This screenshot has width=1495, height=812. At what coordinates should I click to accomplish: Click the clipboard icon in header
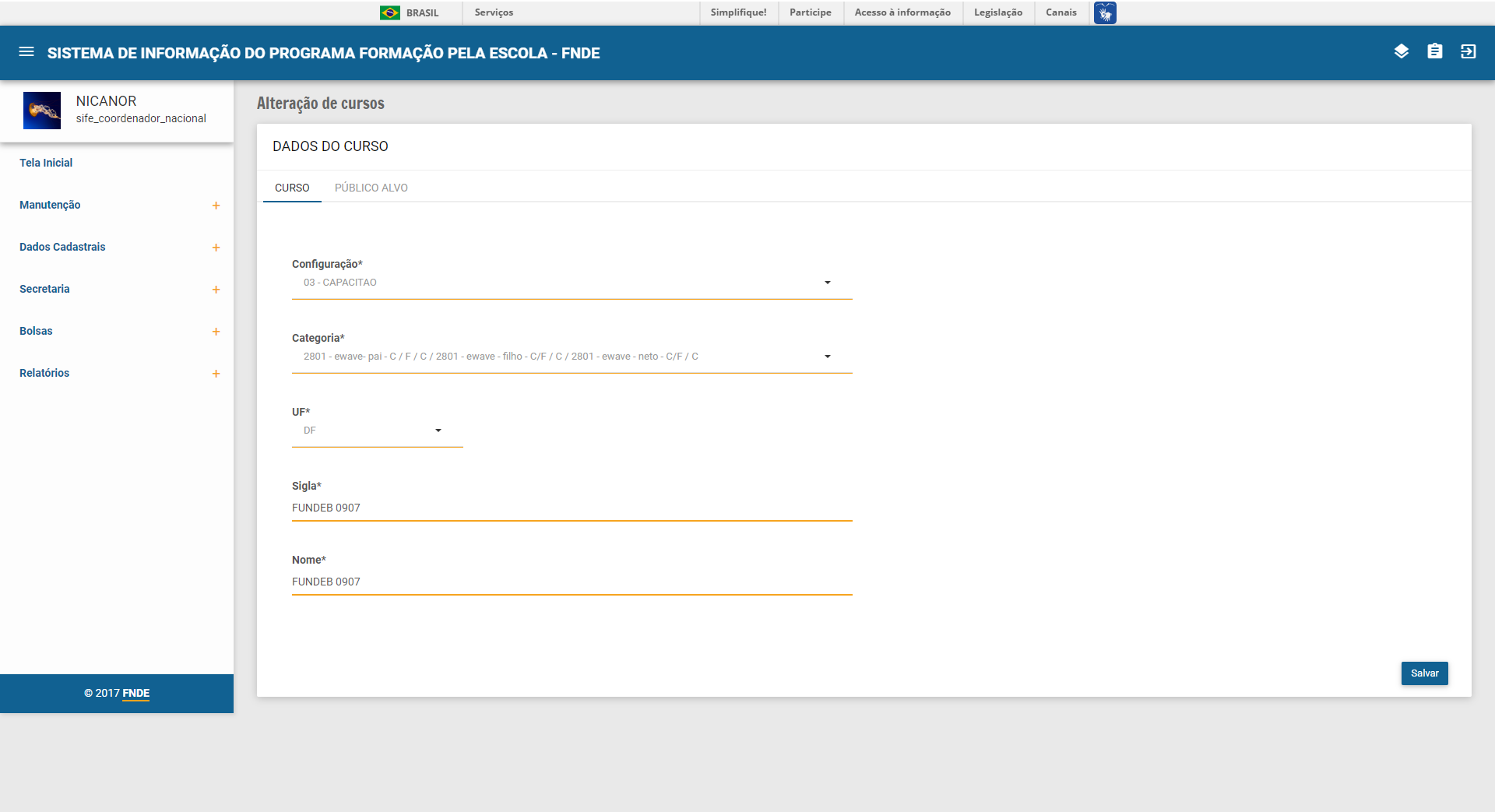[x=1434, y=52]
